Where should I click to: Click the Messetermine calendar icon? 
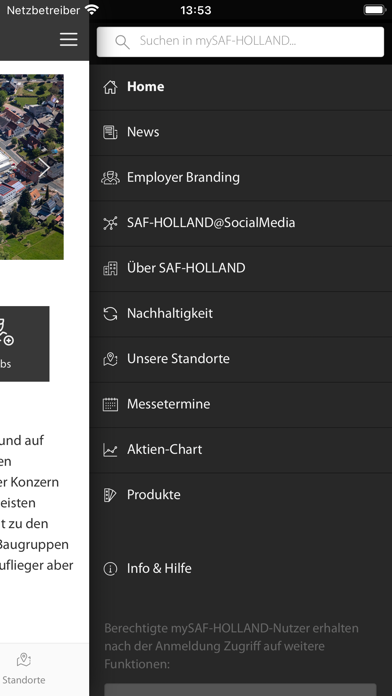point(110,404)
